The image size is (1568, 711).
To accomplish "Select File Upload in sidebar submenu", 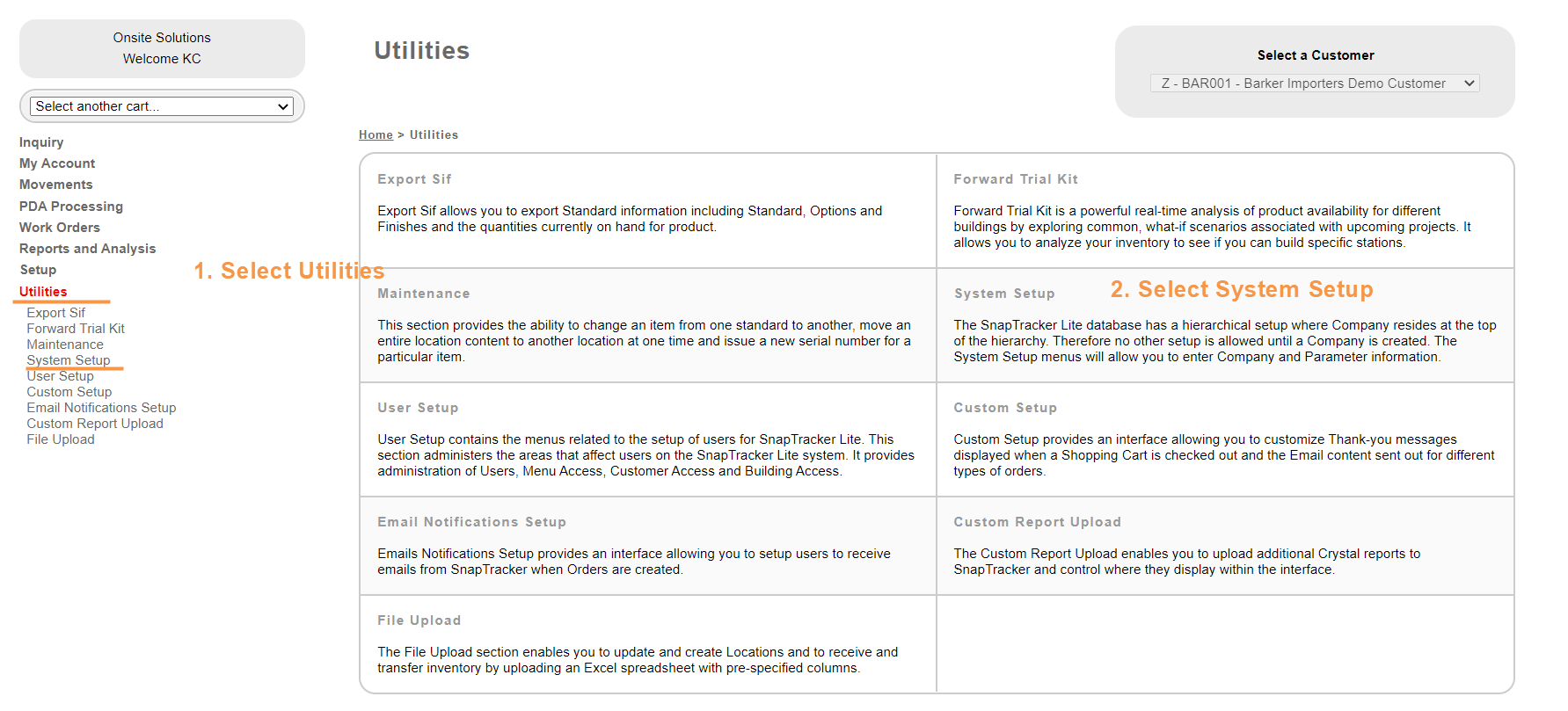I will tap(61, 439).
